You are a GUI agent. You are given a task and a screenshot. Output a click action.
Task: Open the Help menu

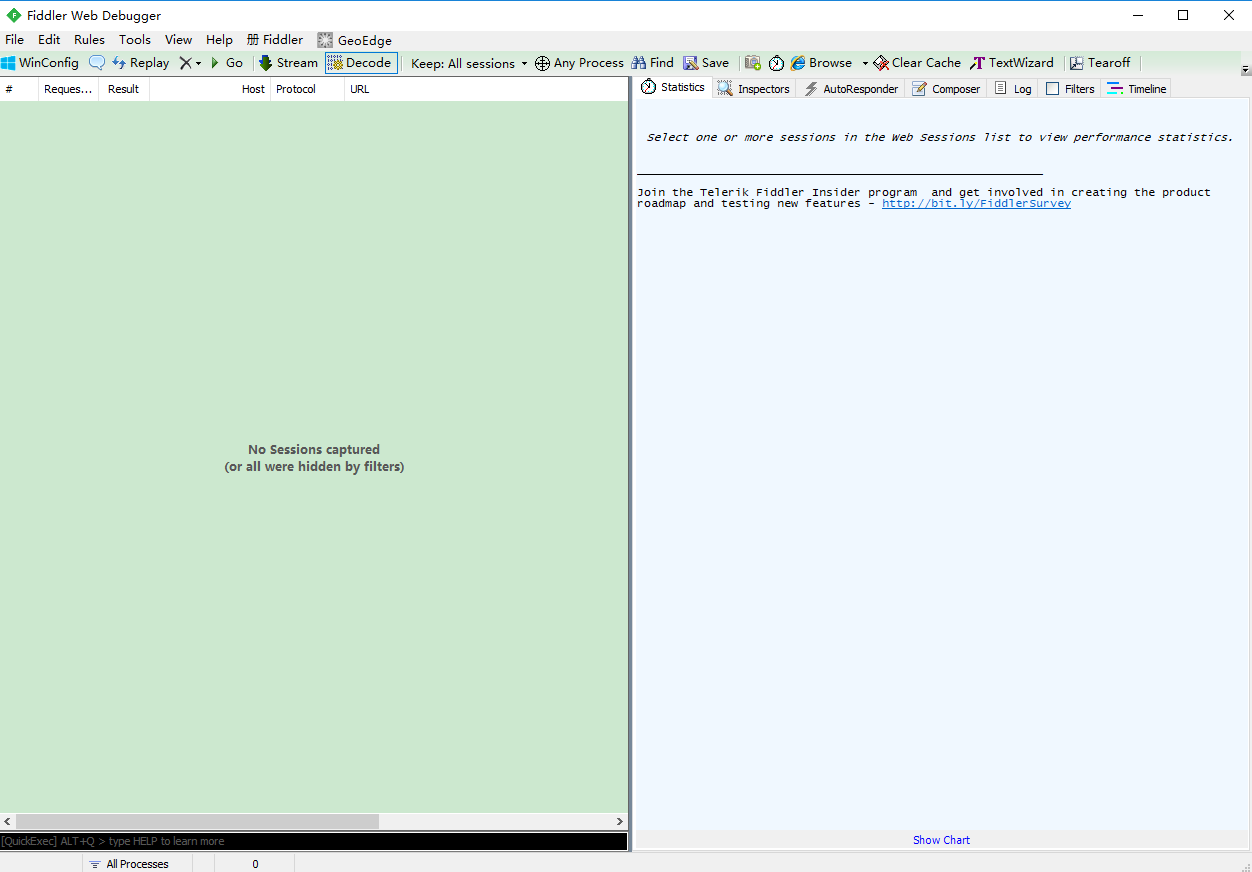tap(219, 40)
